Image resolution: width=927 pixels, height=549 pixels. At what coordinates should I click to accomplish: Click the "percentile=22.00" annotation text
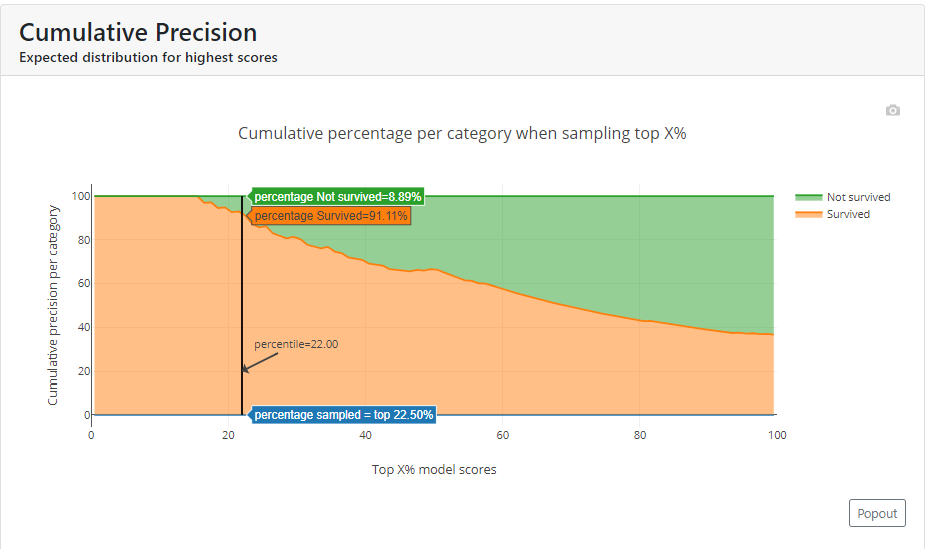(x=296, y=344)
